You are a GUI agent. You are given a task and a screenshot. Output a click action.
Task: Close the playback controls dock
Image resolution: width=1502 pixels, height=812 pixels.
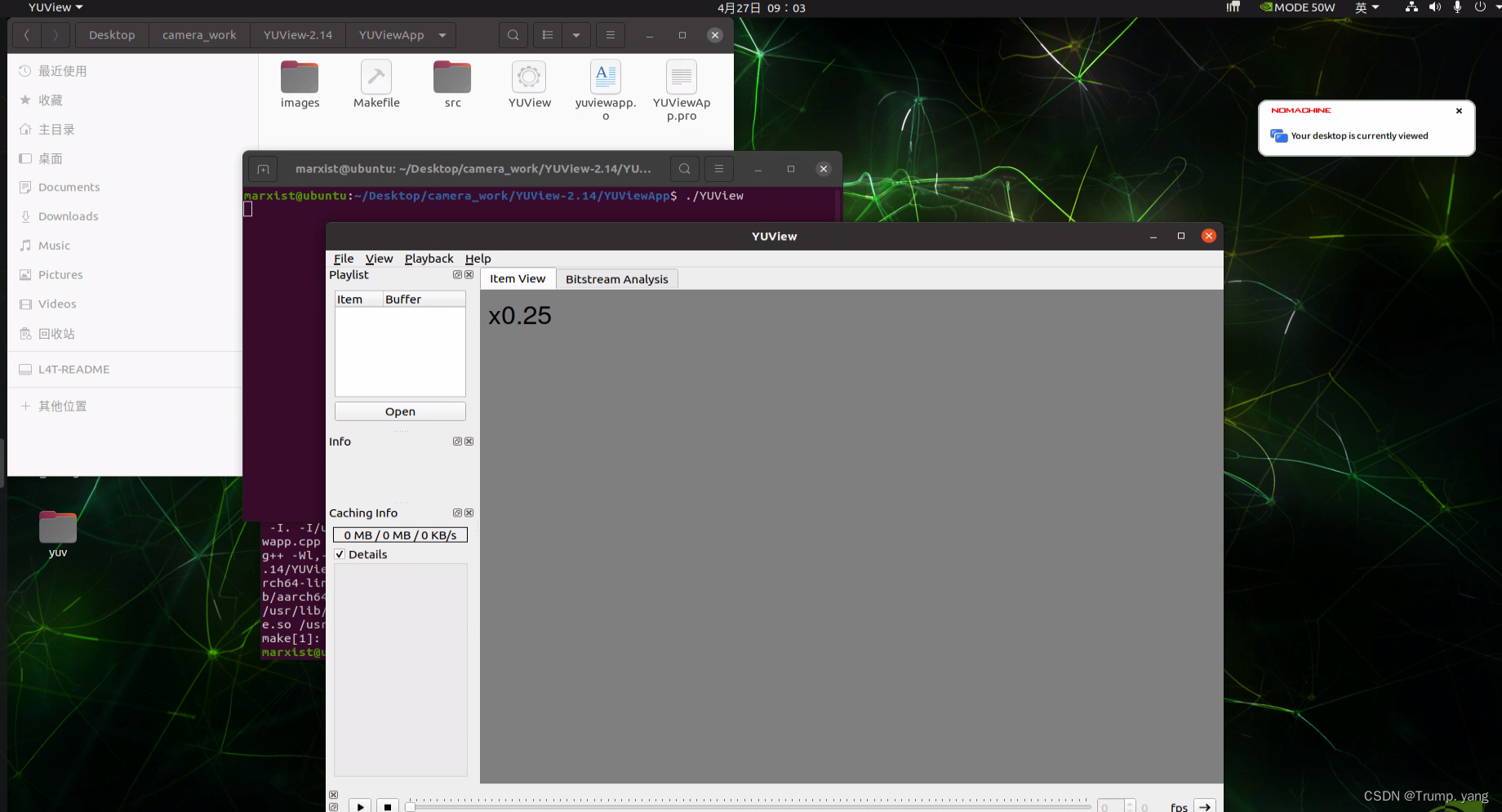(x=333, y=795)
